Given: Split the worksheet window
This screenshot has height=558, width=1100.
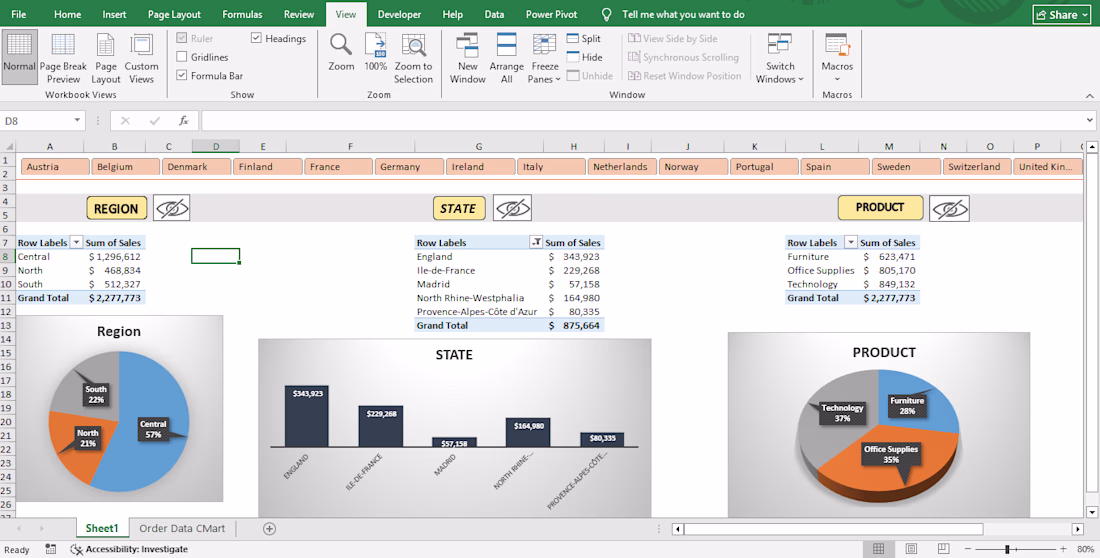Looking at the screenshot, I should [584, 39].
